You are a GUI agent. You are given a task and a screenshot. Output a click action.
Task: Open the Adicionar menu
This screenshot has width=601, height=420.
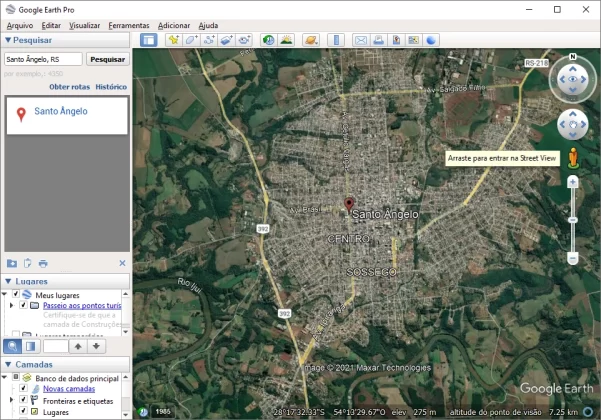(174, 25)
